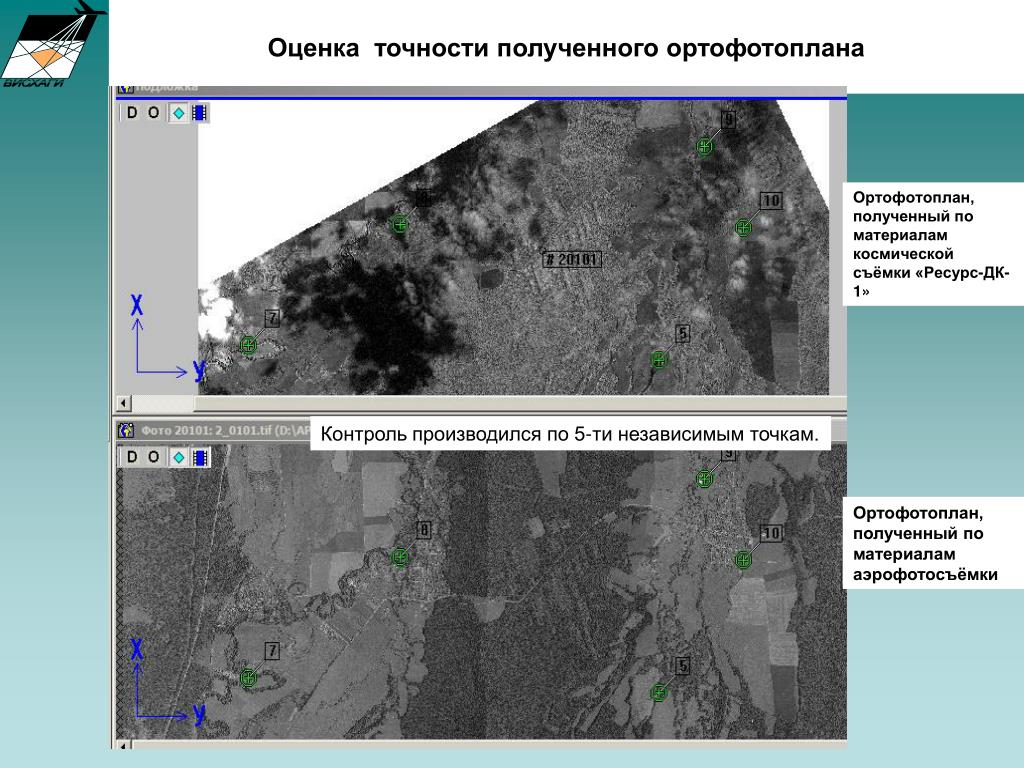Click the O tool in the lower photo window toolbar

pos(153,456)
